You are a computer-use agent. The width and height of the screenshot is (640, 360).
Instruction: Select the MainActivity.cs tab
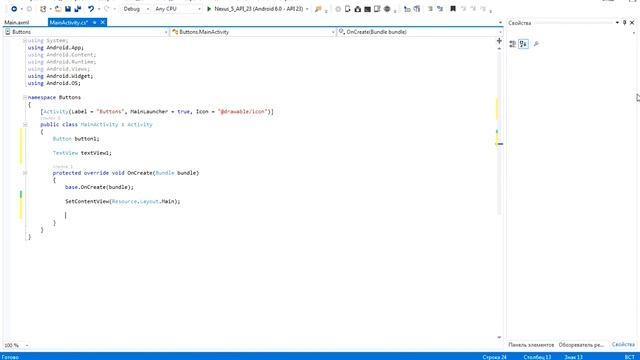69,22
